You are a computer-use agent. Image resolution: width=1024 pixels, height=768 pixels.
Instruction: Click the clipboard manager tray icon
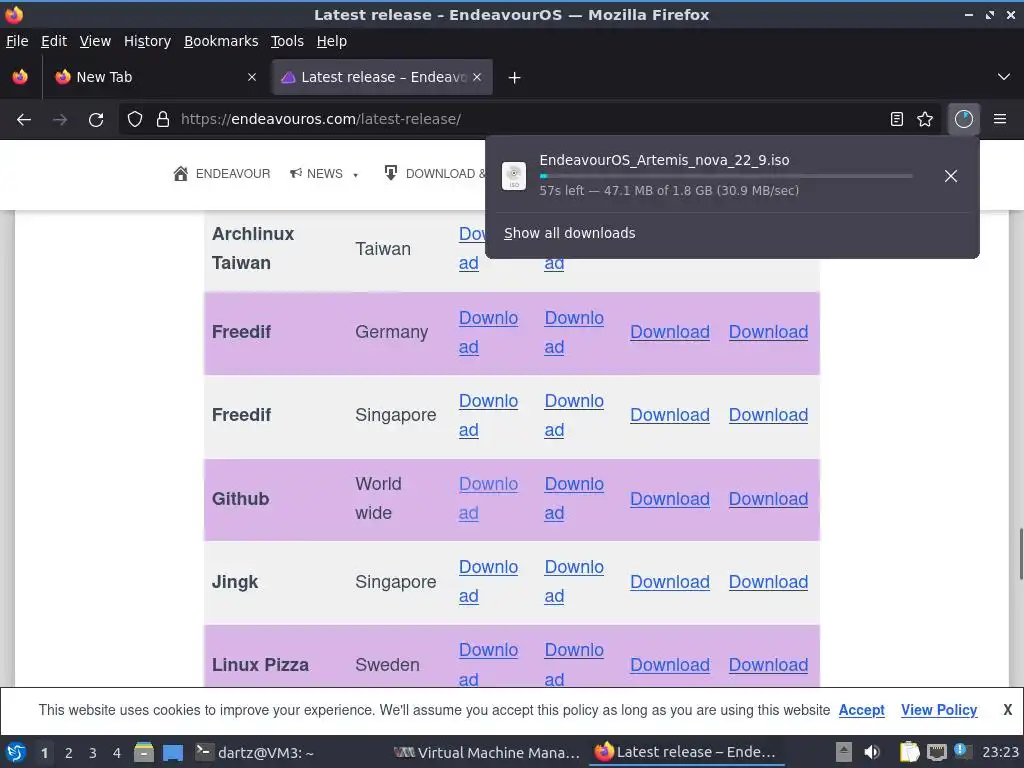coord(909,752)
